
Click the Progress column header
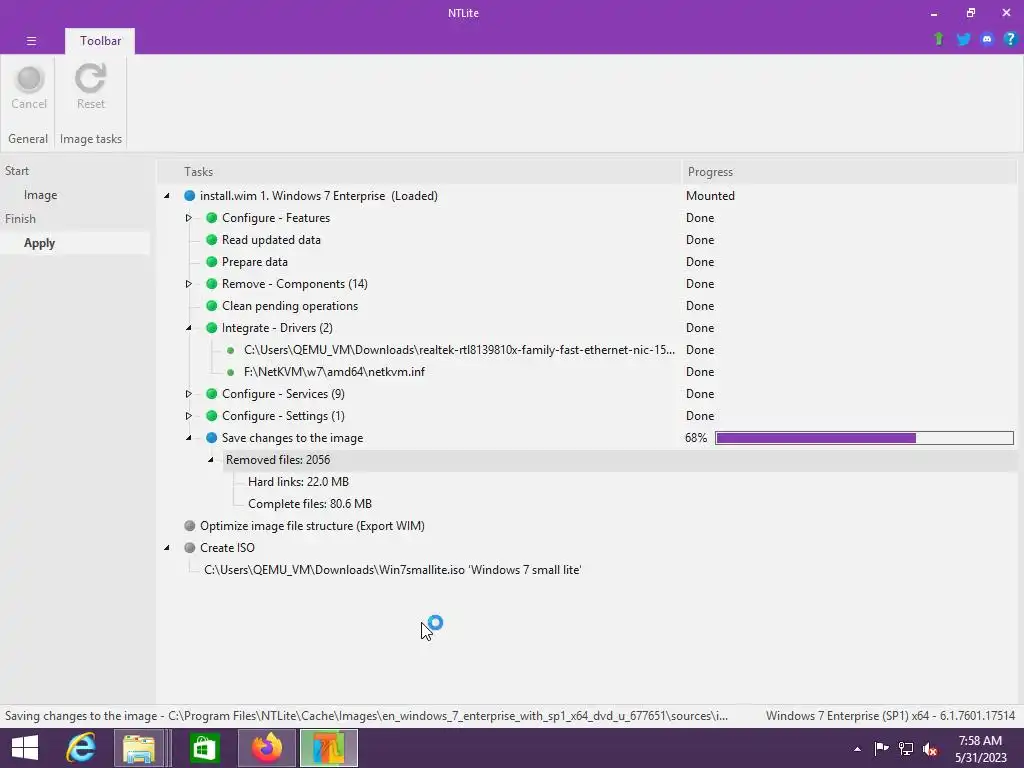click(x=849, y=172)
